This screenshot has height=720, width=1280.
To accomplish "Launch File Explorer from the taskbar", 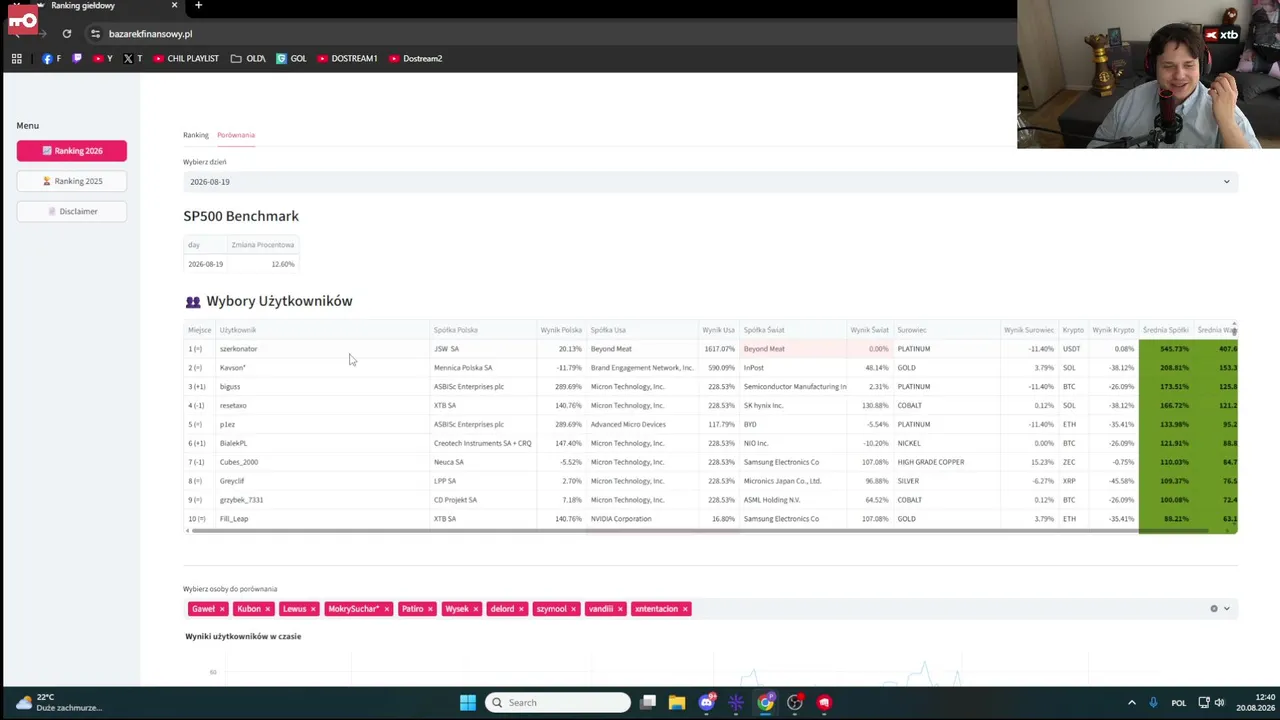I will (x=677, y=702).
